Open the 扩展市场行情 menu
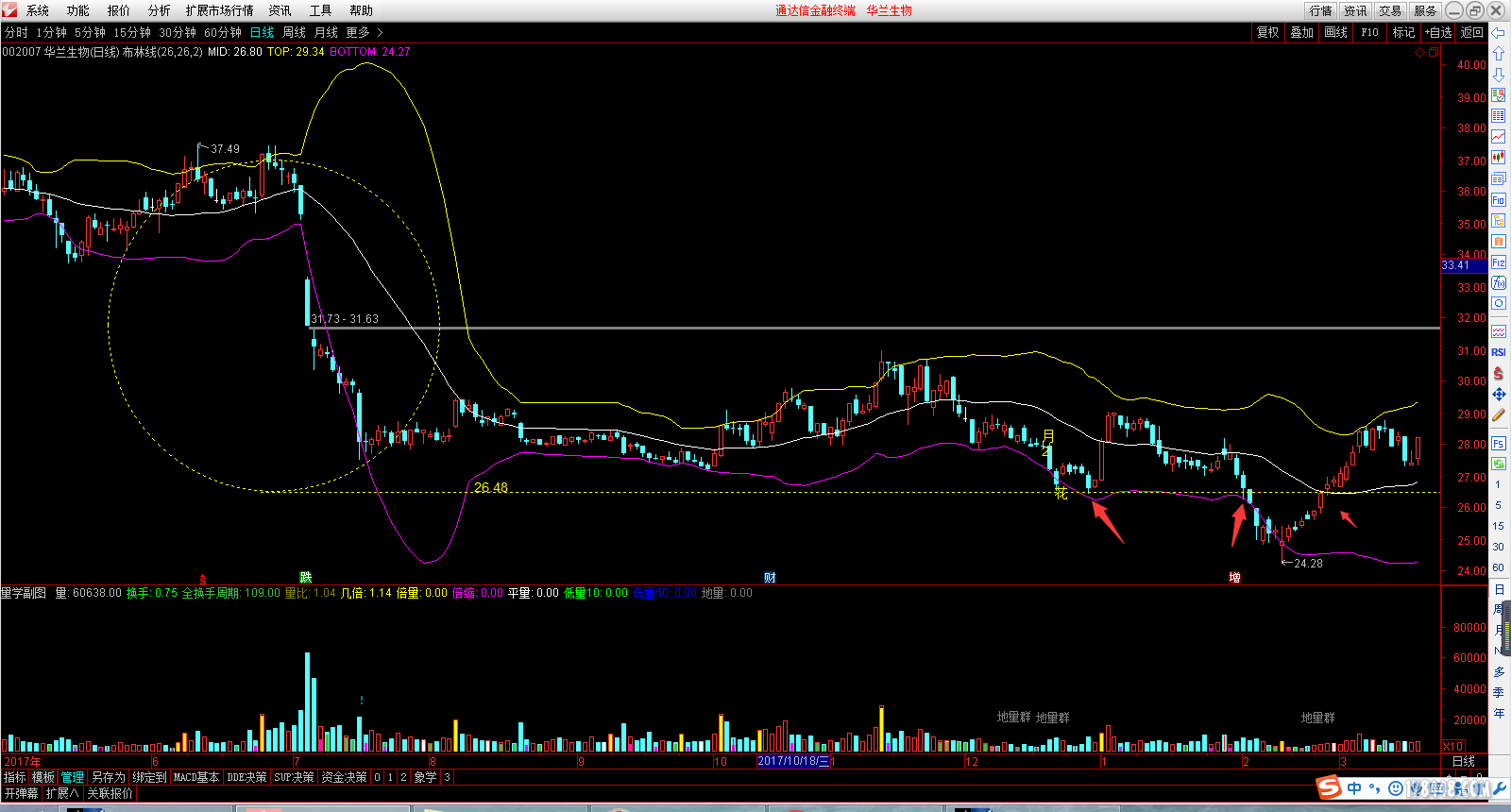This screenshot has width=1511, height=812. coord(220,10)
